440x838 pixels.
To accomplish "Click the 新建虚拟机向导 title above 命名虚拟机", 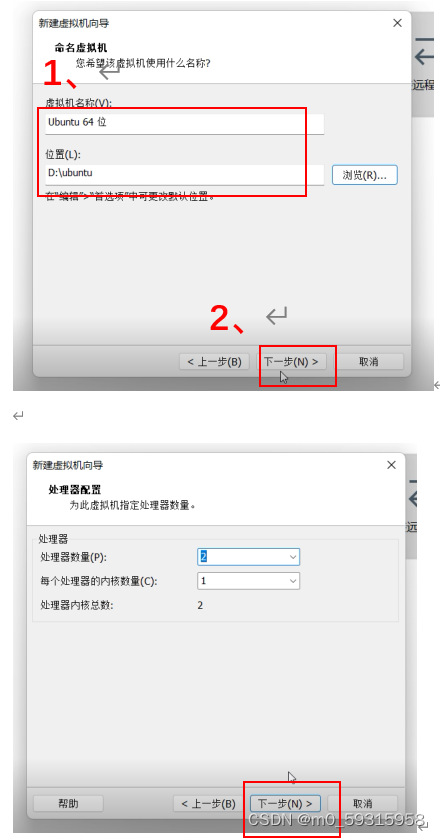I will pyautogui.click(x=74, y=23).
